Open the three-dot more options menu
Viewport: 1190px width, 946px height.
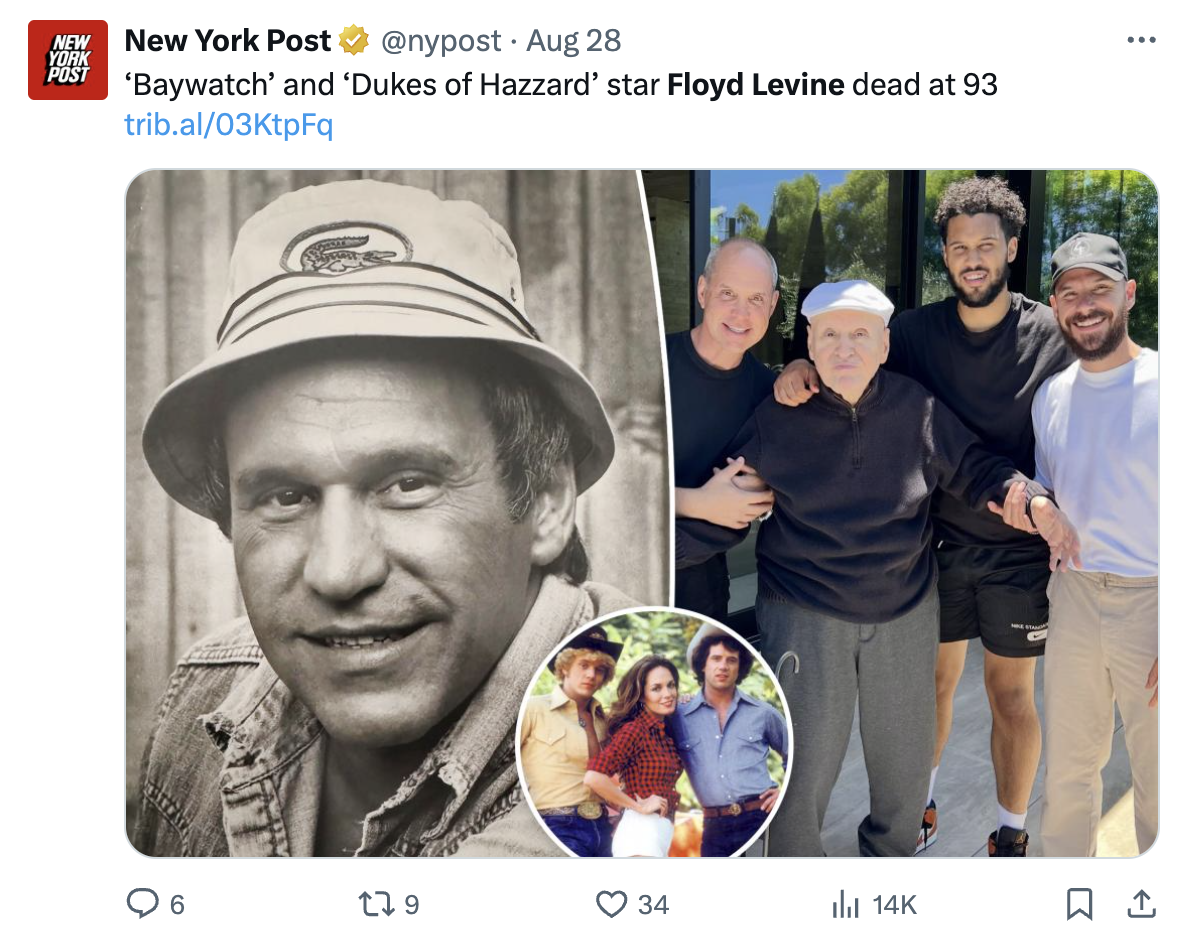click(1141, 41)
